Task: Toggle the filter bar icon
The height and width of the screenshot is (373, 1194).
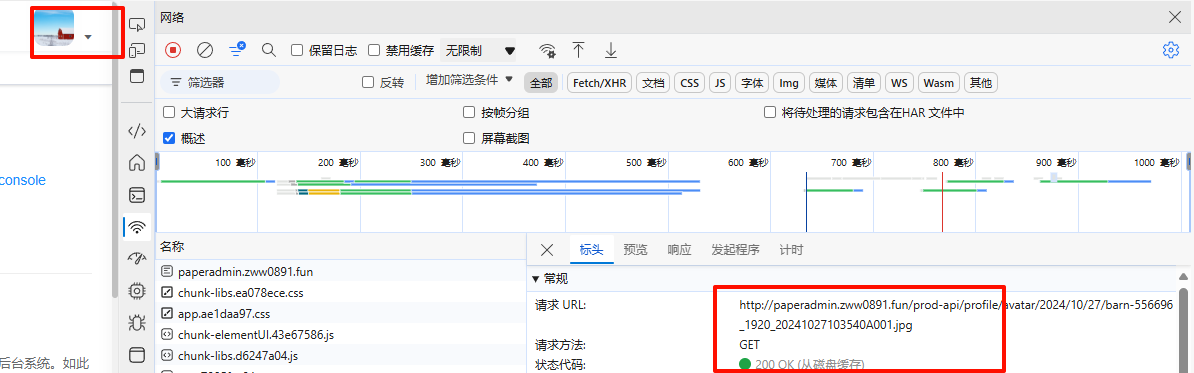Action: coord(237,50)
